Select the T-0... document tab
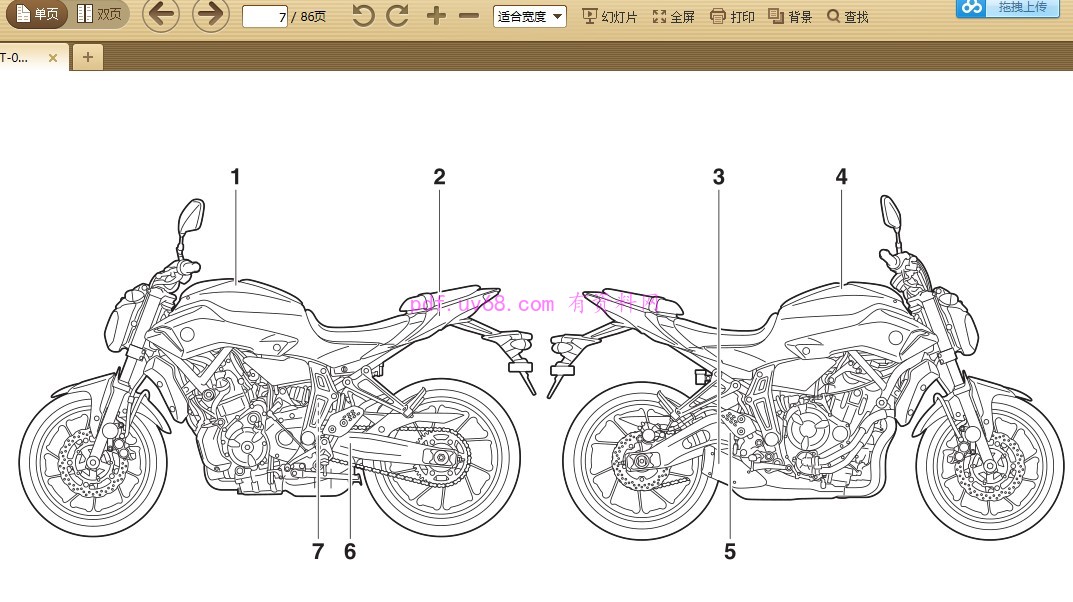The height and width of the screenshot is (602, 1073). pyautogui.click(x=18, y=57)
